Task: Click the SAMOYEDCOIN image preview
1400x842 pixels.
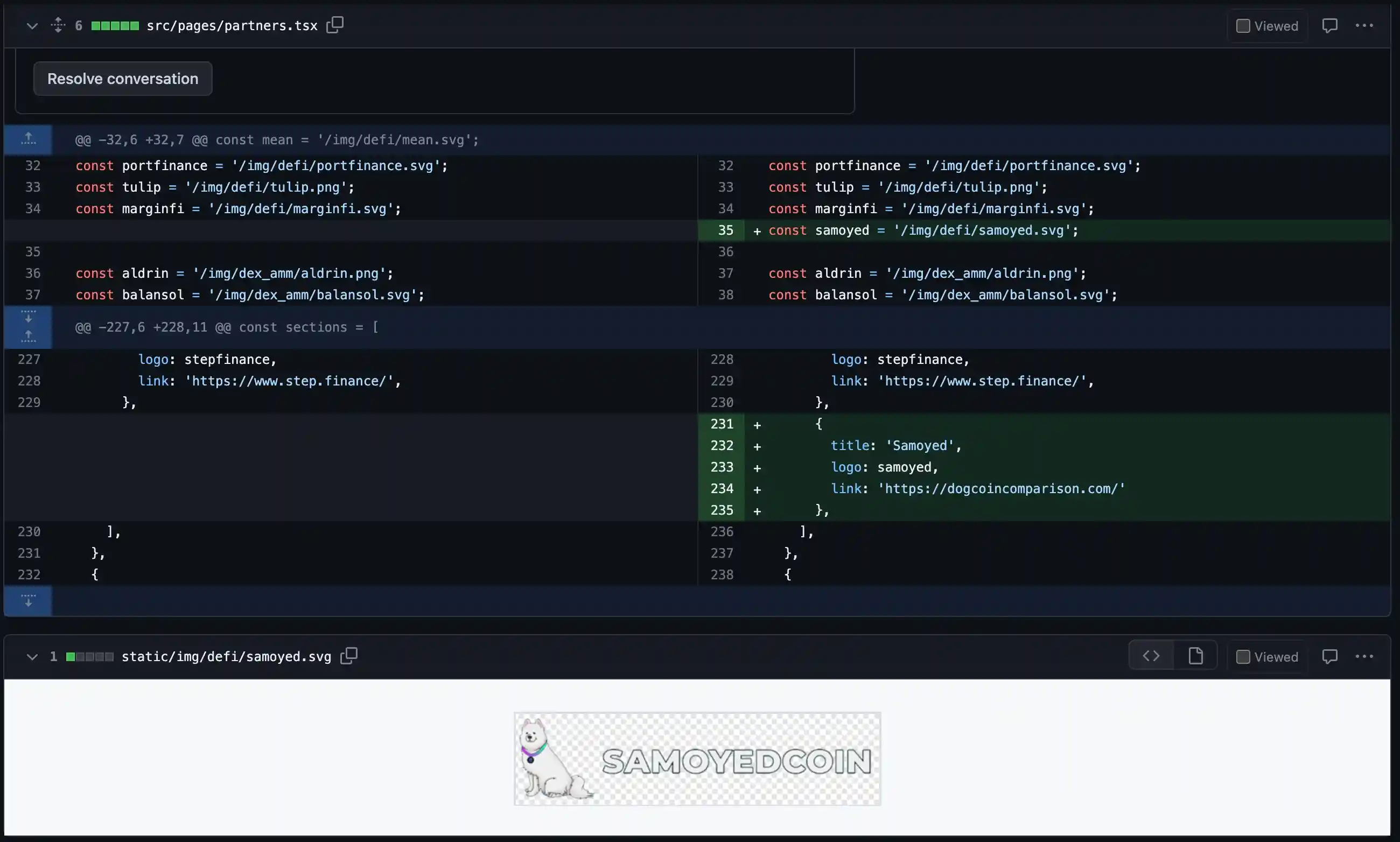Action: (696, 759)
